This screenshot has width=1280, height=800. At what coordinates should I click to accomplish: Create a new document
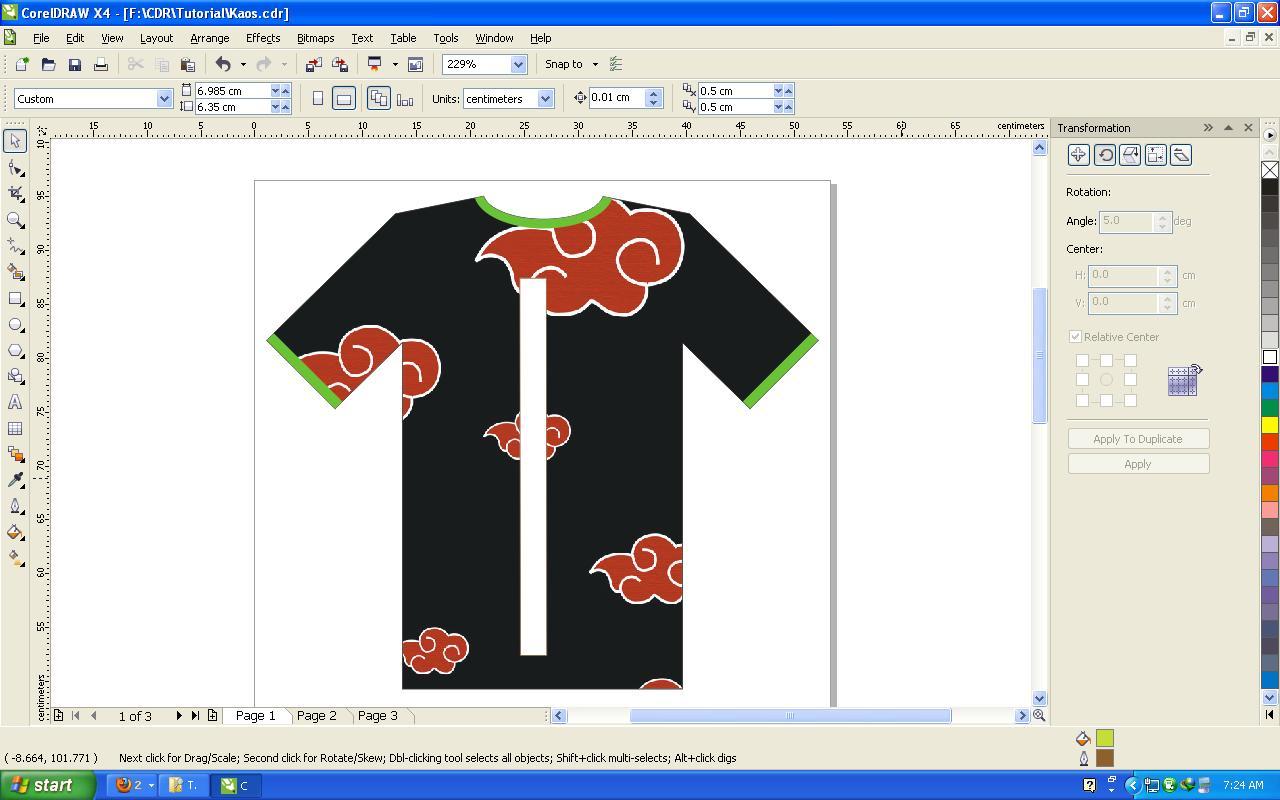click(x=22, y=64)
